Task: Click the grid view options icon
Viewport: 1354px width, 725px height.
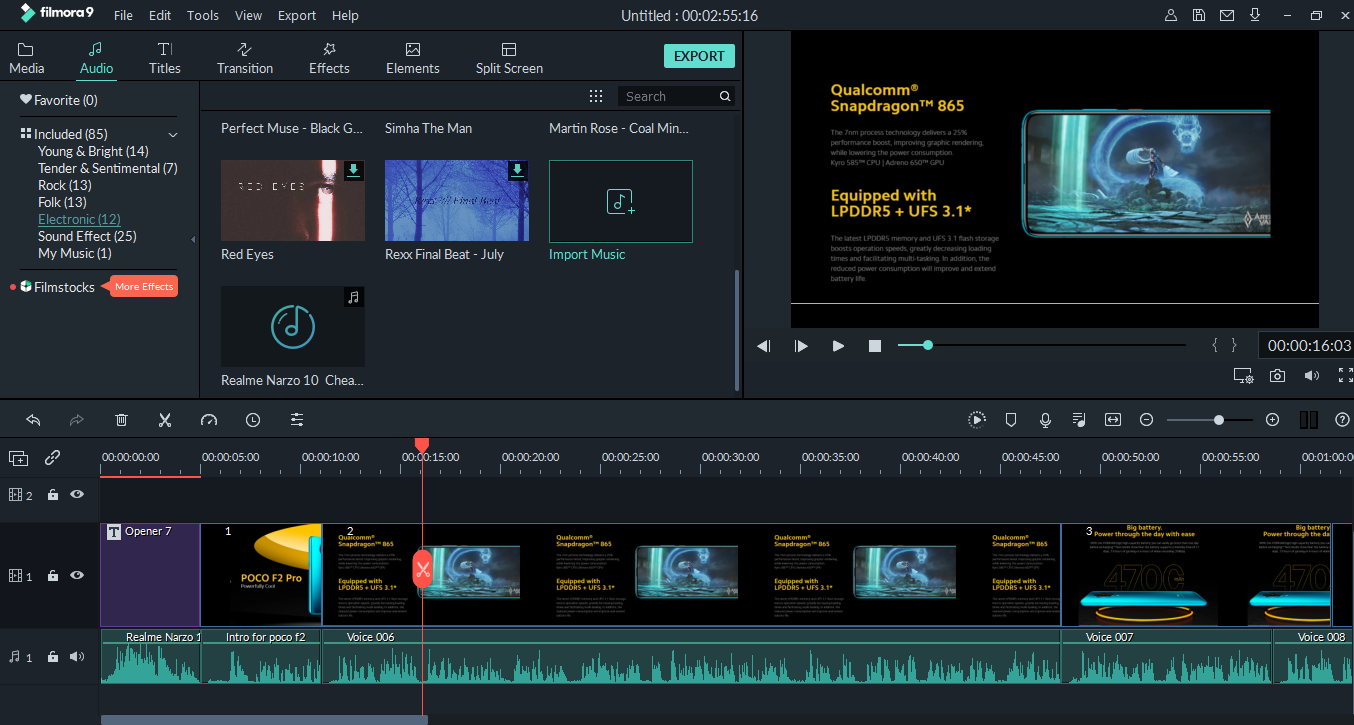Action: [596, 96]
